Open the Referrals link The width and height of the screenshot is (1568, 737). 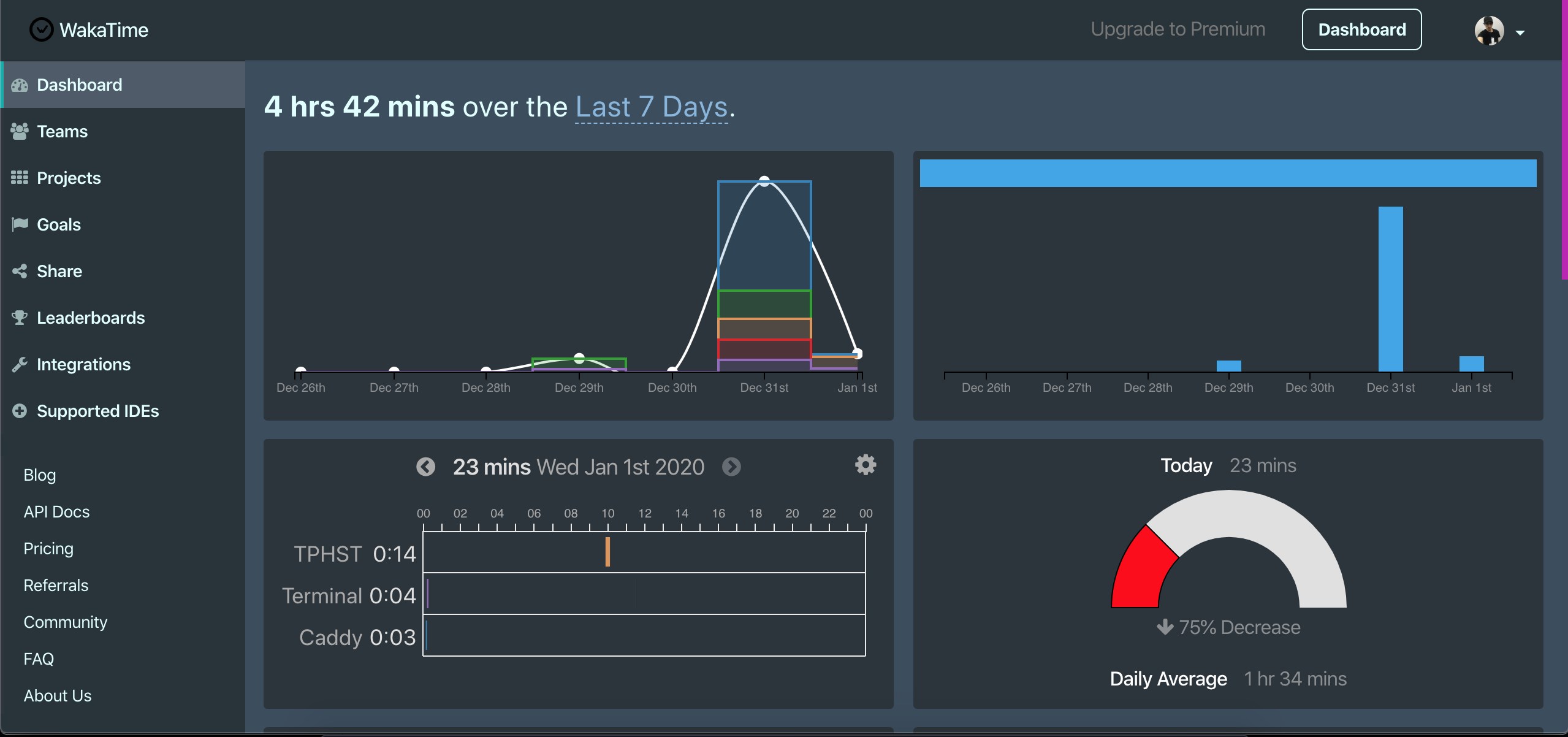click(x=56, y=586)
